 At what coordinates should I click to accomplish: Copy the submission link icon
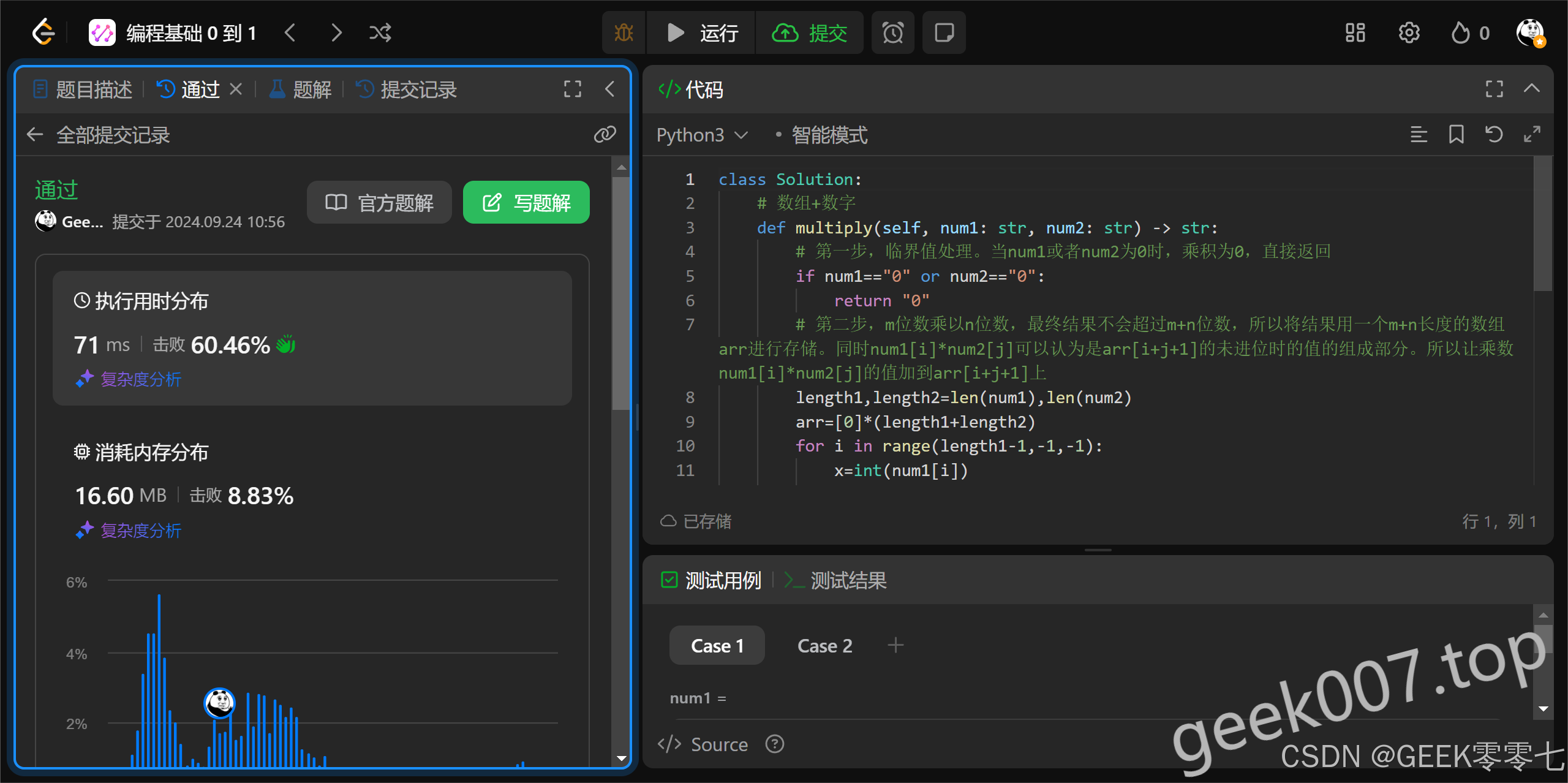[605, 134]
